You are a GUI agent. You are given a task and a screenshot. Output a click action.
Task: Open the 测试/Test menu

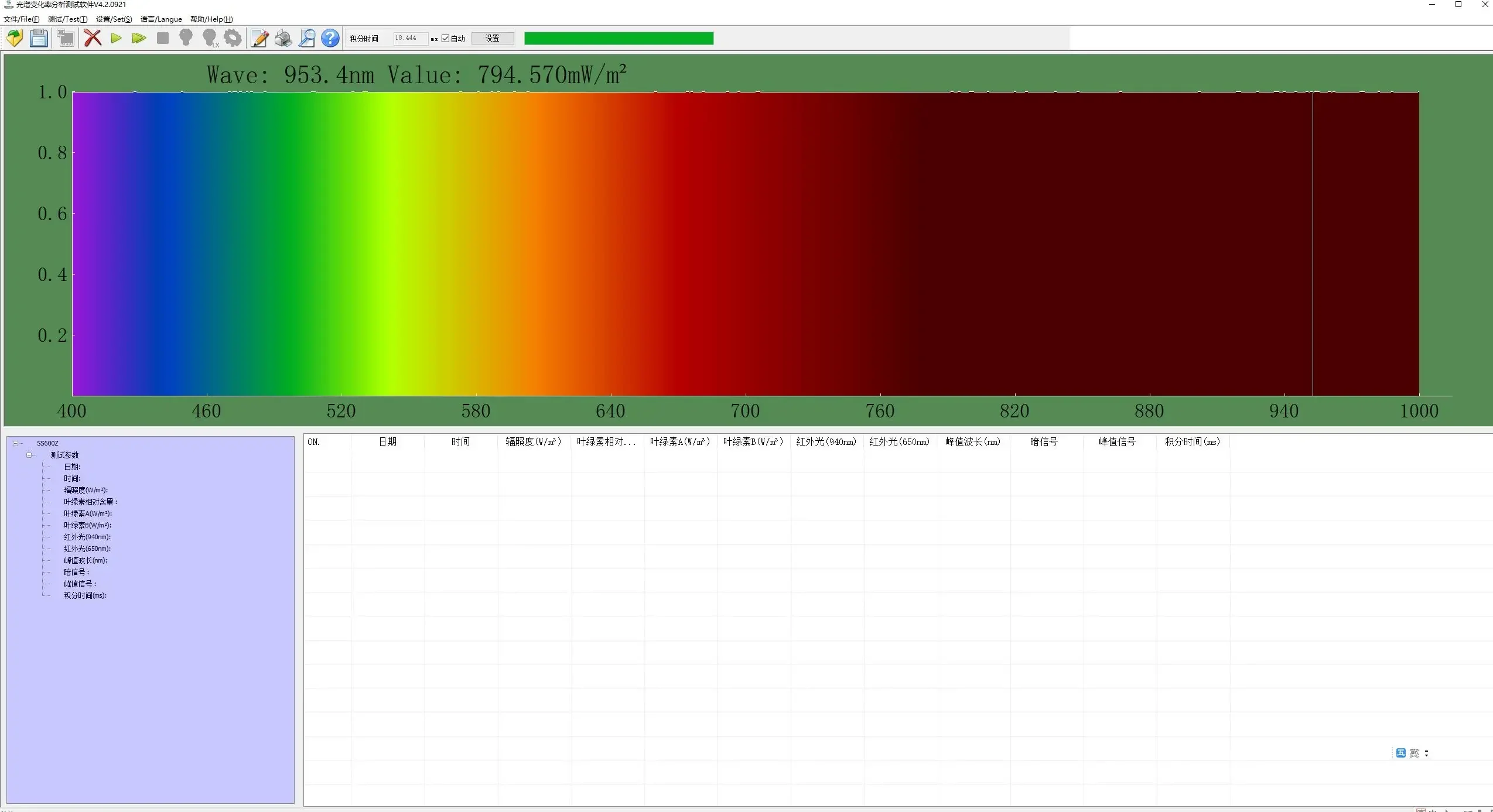tap(67, 19)
